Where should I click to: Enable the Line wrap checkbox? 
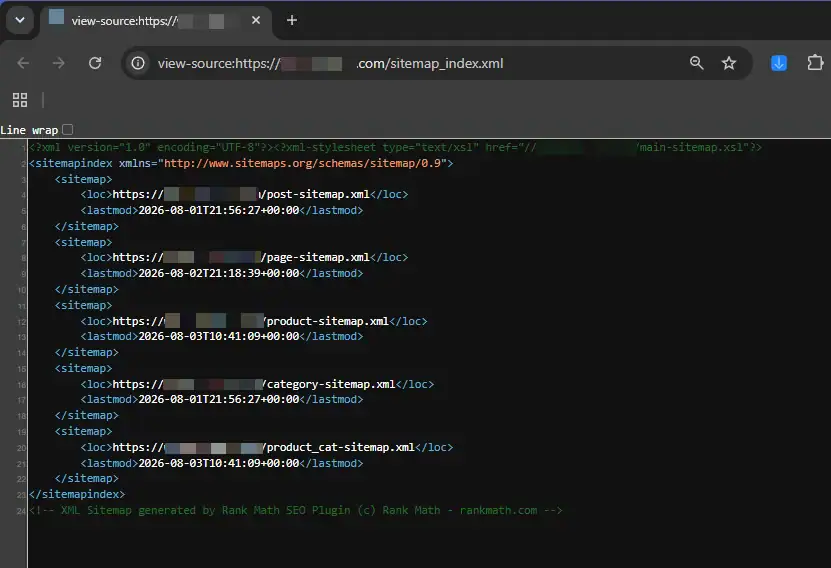point(68,129)
